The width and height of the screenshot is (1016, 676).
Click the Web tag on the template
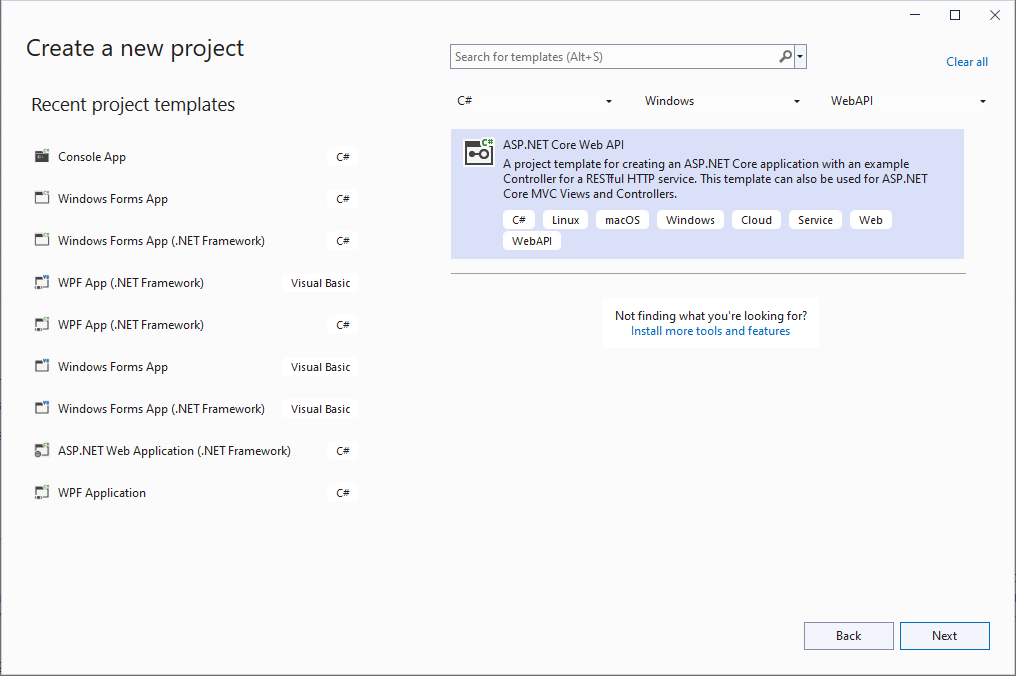coord(870,220)
